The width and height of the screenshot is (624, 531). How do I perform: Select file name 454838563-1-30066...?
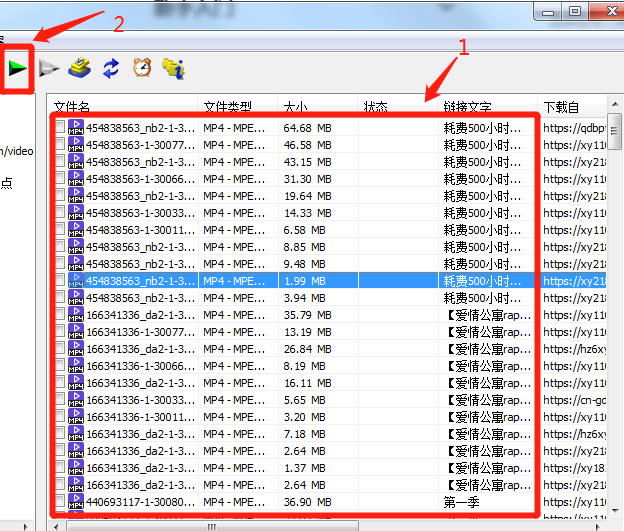point(141,179)
